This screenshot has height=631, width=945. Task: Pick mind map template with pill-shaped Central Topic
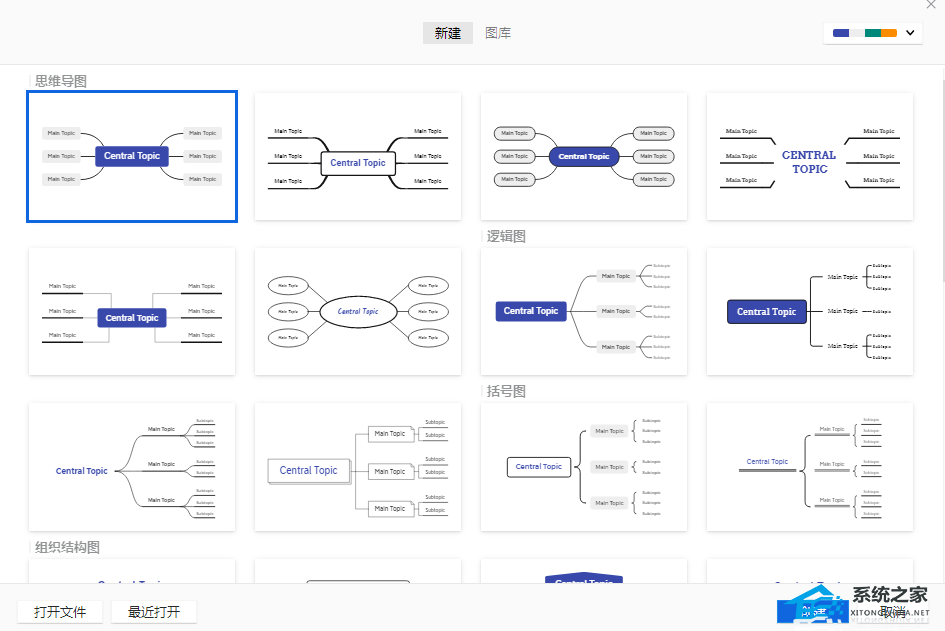[x=584, y=157]
